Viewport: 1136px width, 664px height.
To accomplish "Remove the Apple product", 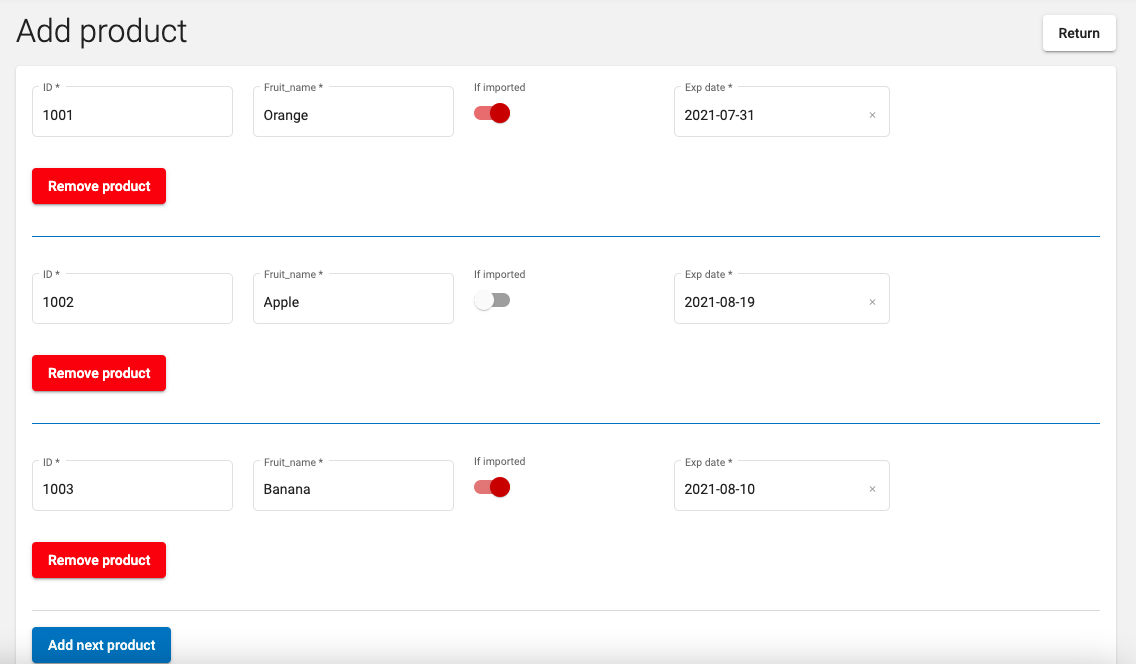I will point(99,373).
